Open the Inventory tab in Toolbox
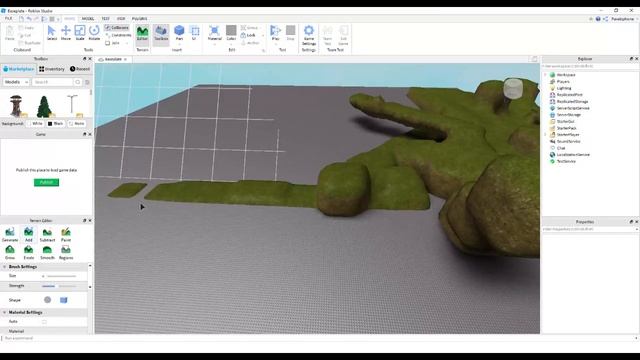 pos(52,69)
